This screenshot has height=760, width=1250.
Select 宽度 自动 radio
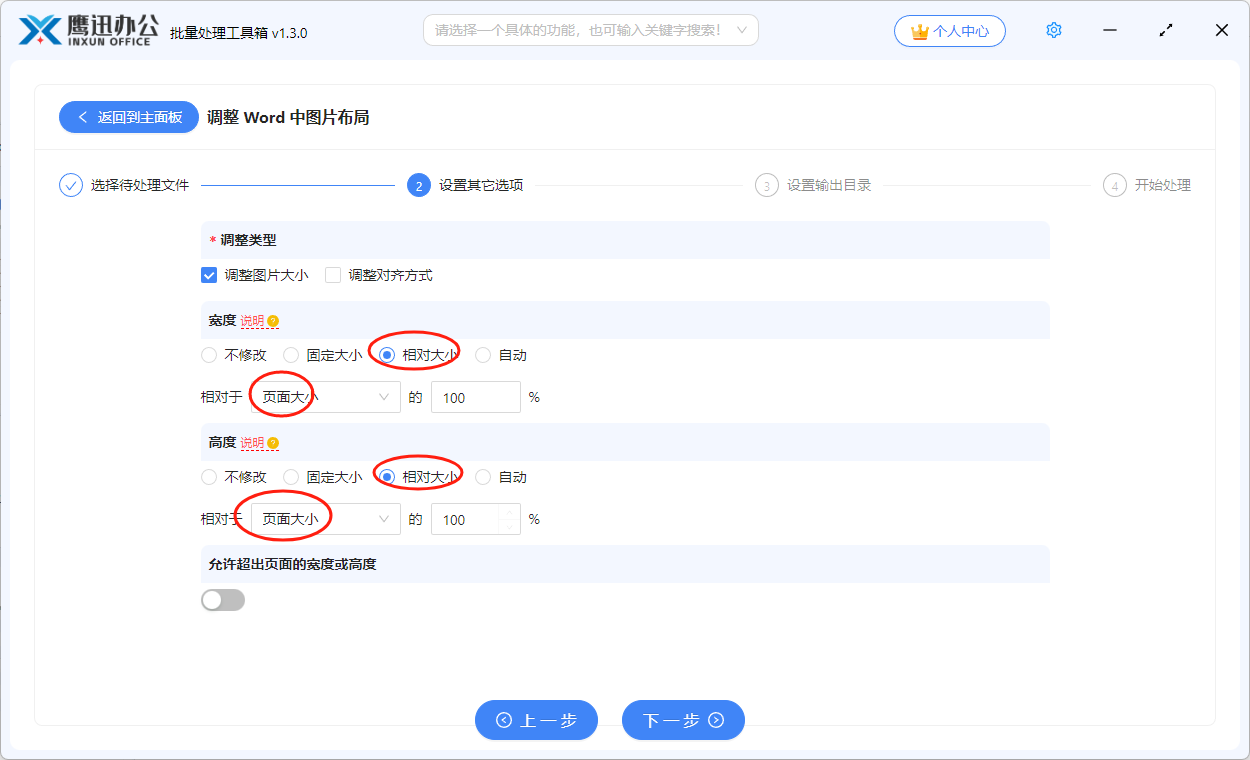[x=483, y=355]
